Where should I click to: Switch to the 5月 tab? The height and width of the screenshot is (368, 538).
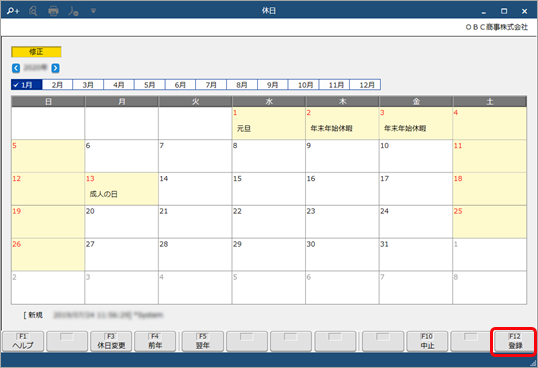pyautogui.click(x=150, y=85)
